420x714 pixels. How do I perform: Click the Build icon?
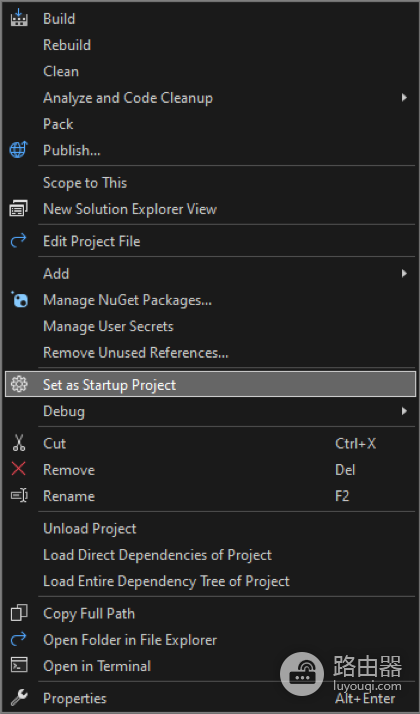[19, 18]
